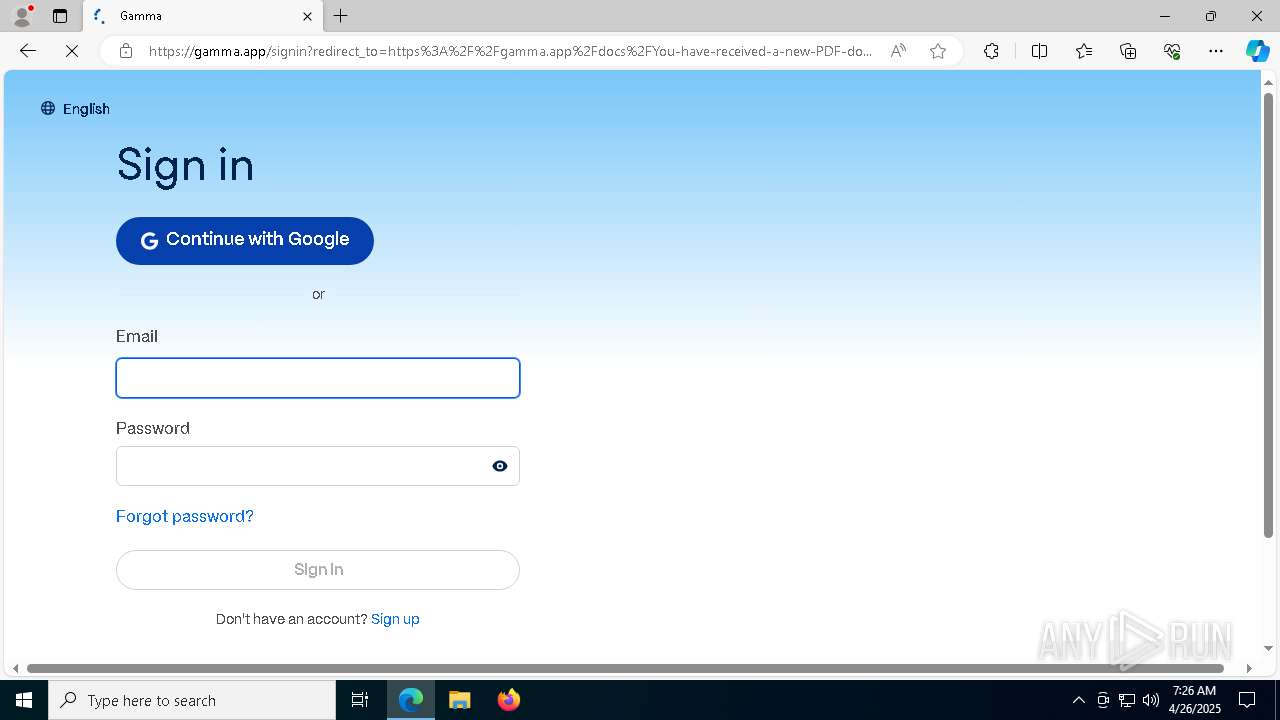1280x720 pixels.
Task: Focus the Email input field
Action: pos(318,378)
